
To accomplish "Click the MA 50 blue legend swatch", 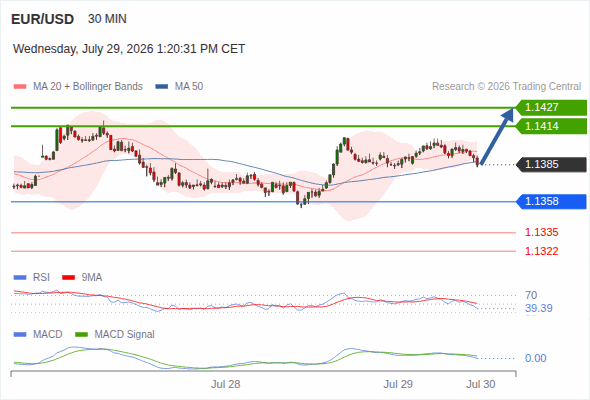I will pos(162,87).
